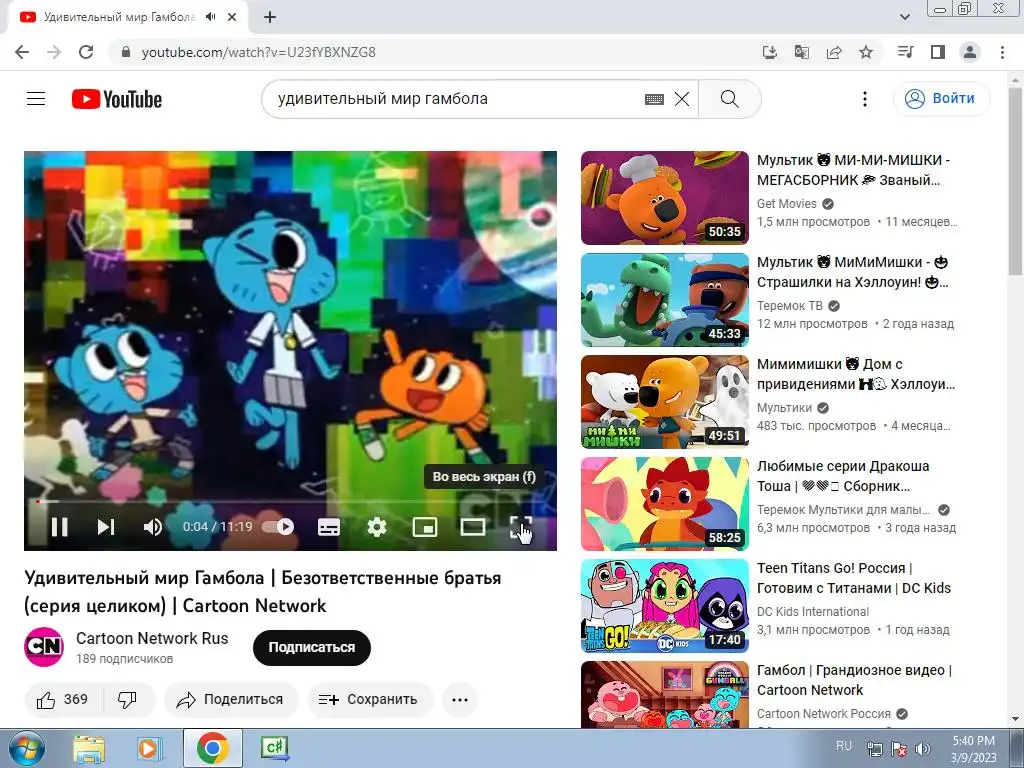Image resolution: width=1024 pixels, height=768 pixels.
Task: Open Гамбол Грандиозное видео title
Action: (854, 680)
